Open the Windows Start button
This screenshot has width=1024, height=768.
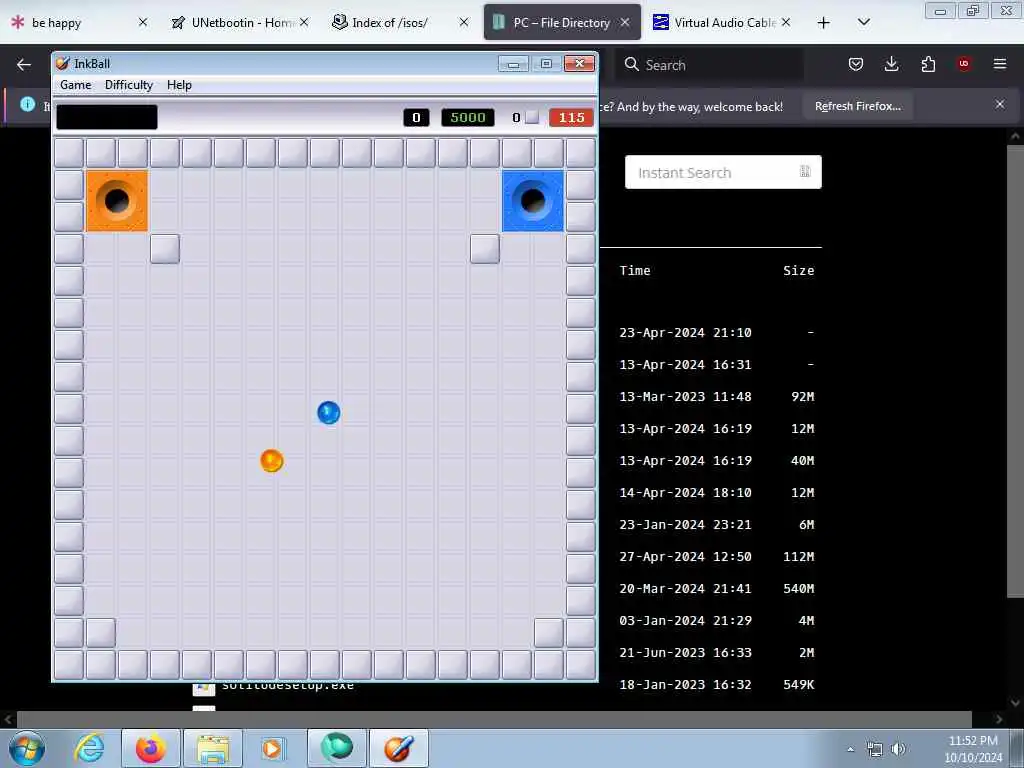click(x=27, y=748)
